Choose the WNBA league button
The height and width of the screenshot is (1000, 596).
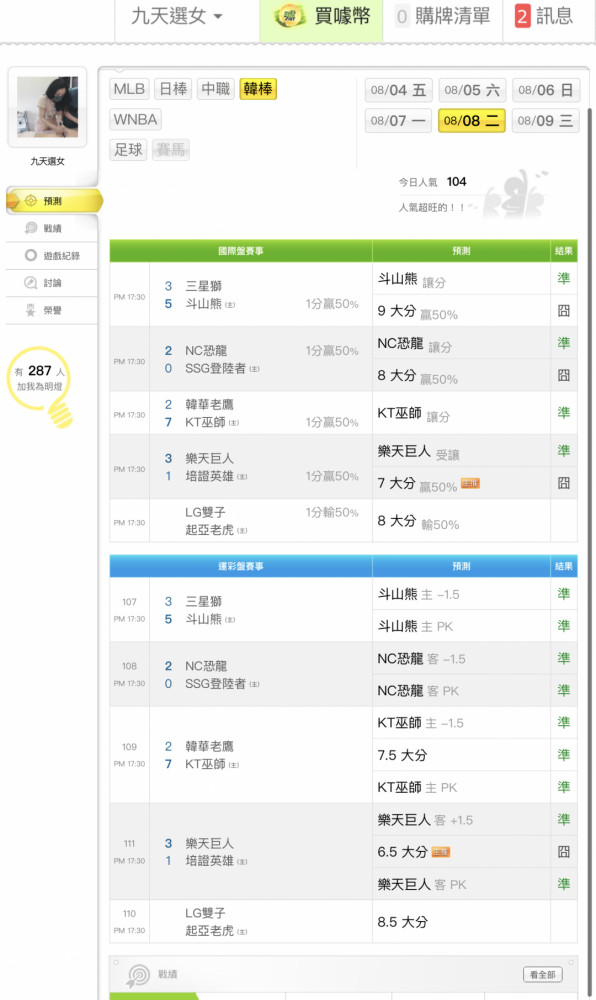(135, 119)
